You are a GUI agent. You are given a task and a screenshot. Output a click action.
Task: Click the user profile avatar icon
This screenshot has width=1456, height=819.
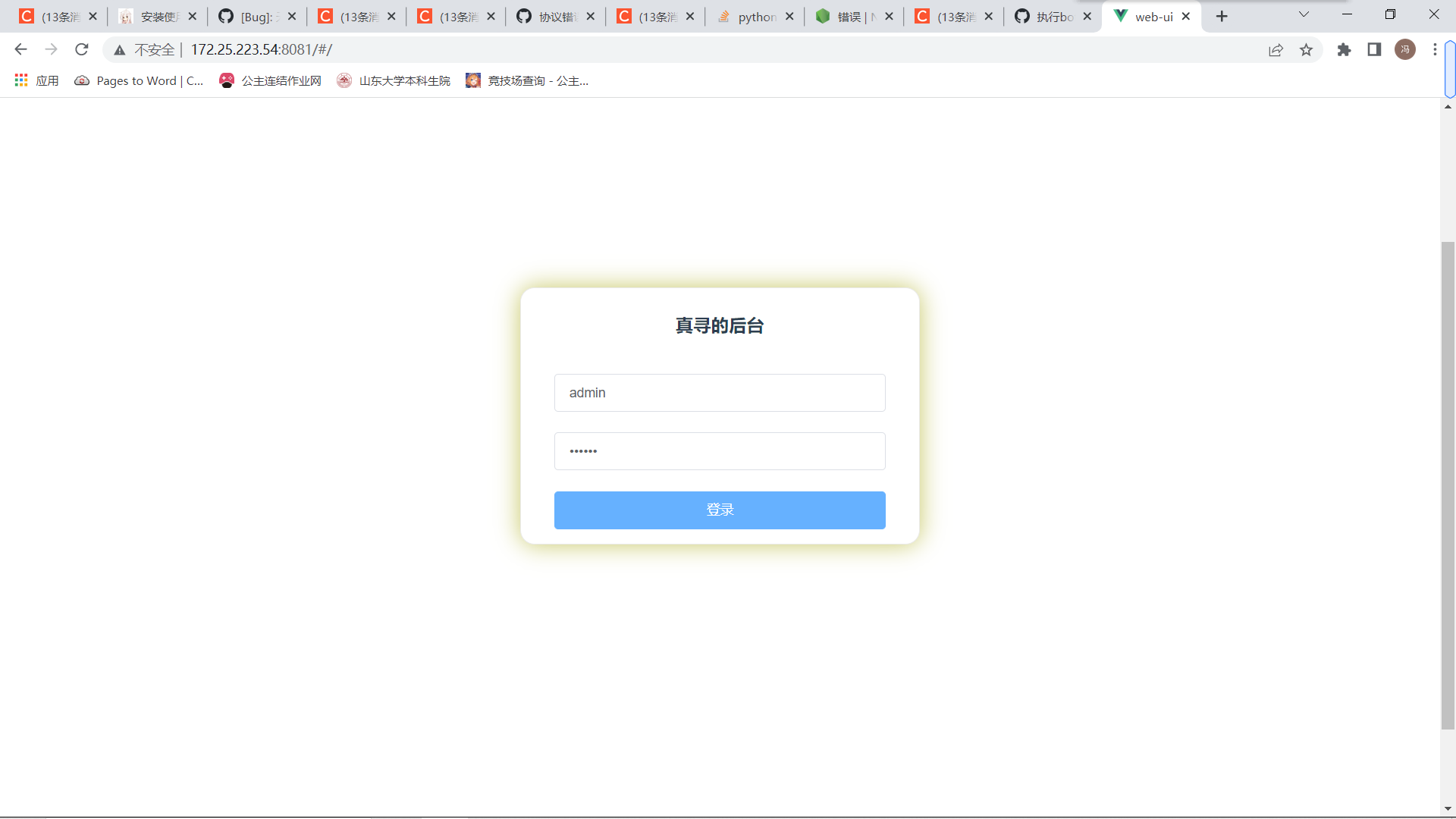(1405, 49)
